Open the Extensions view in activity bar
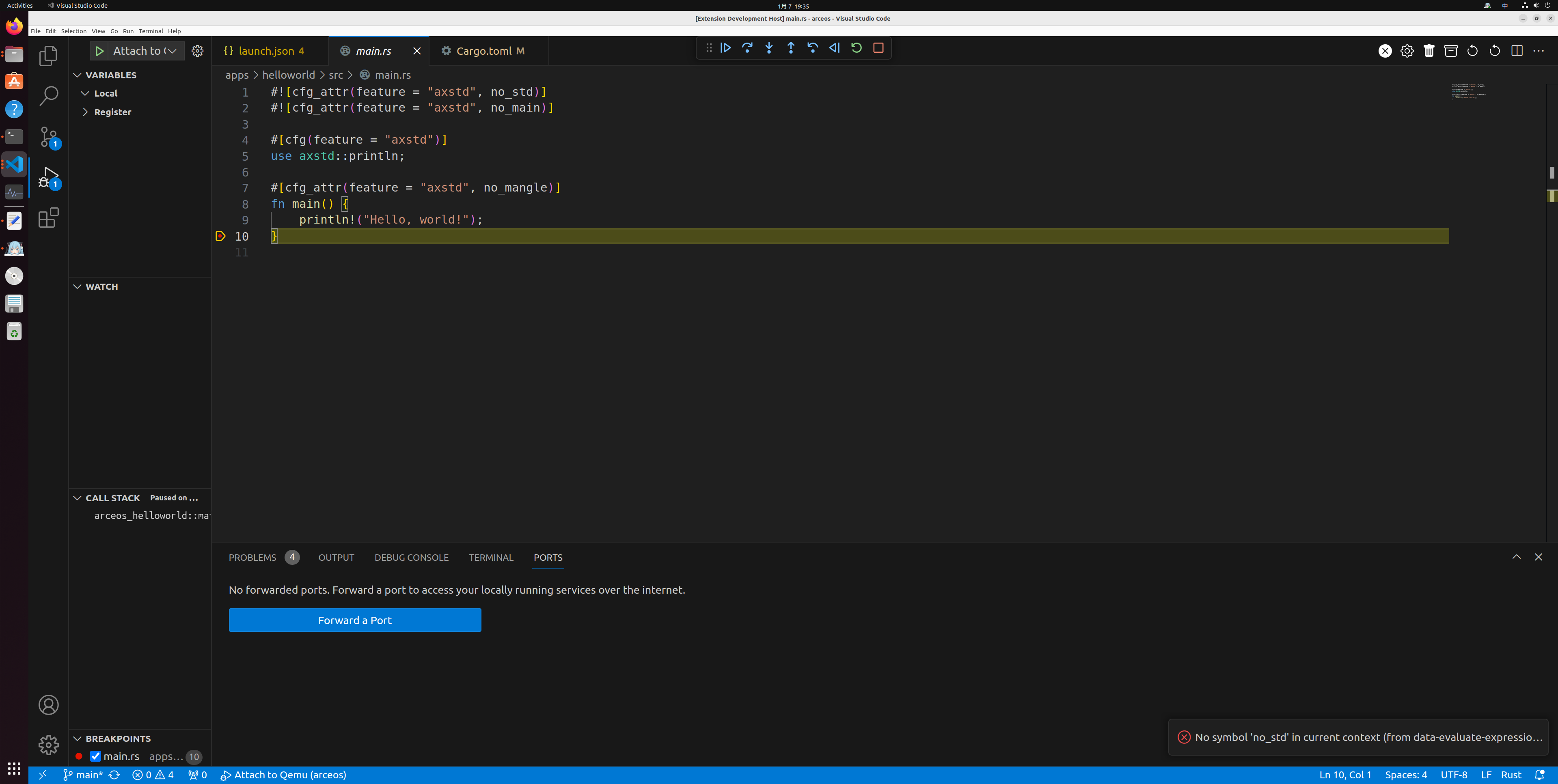The height and width of the screenshot is (784, 1558). click(48, 218)
